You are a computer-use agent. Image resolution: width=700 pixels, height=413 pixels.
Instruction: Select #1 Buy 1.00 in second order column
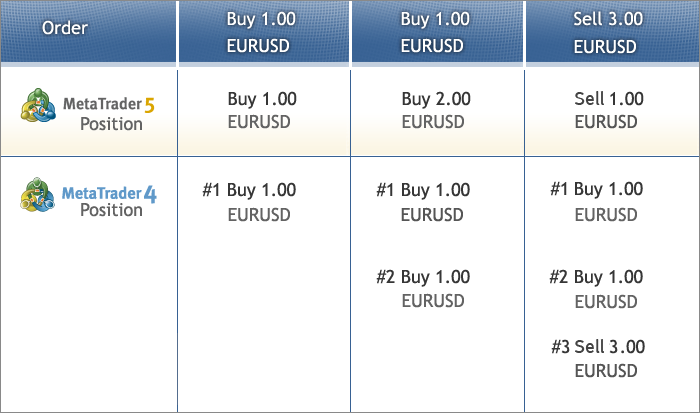coord(423,190)
